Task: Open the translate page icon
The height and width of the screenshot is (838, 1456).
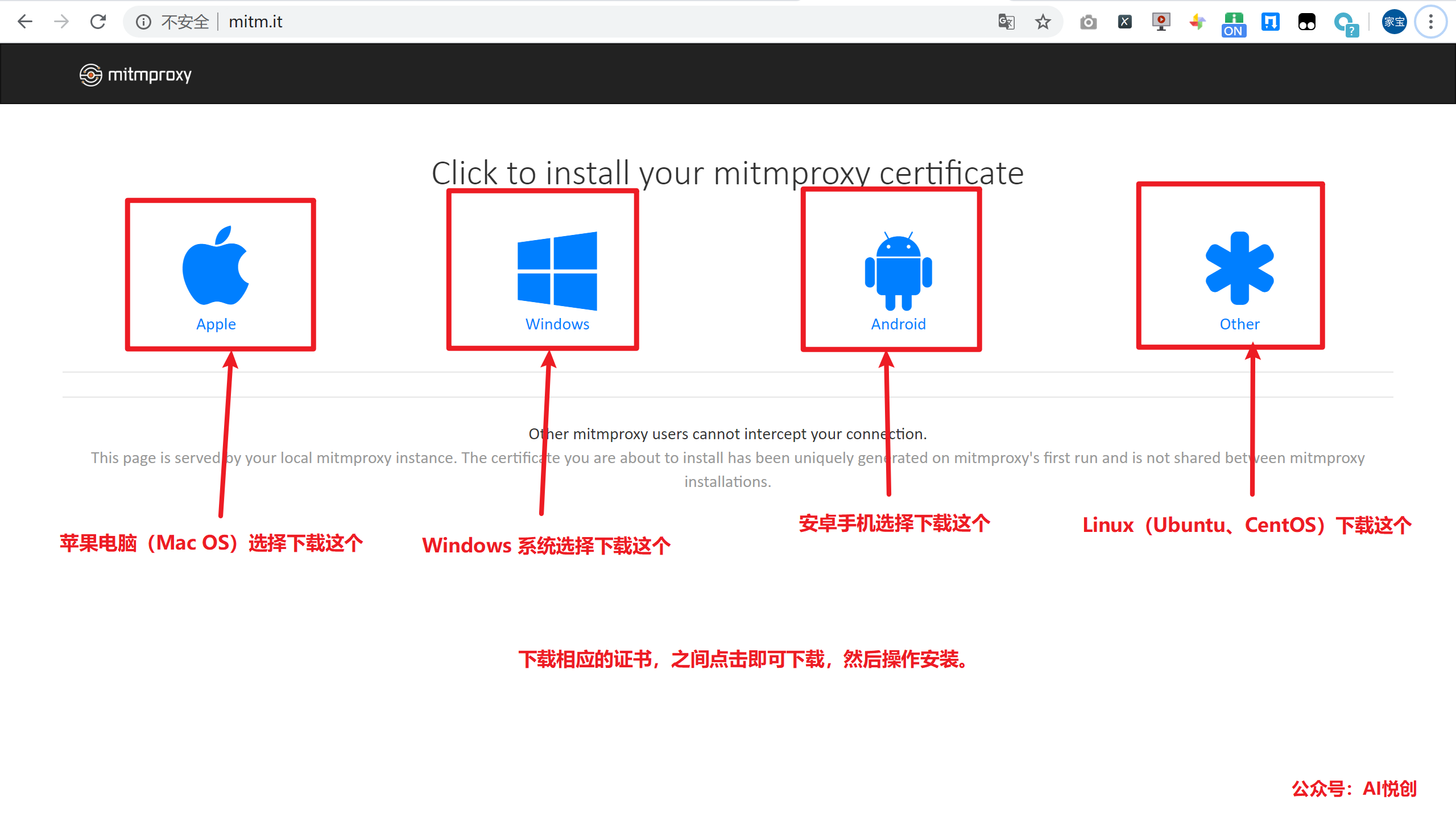Action: (x=1006, y=22)
